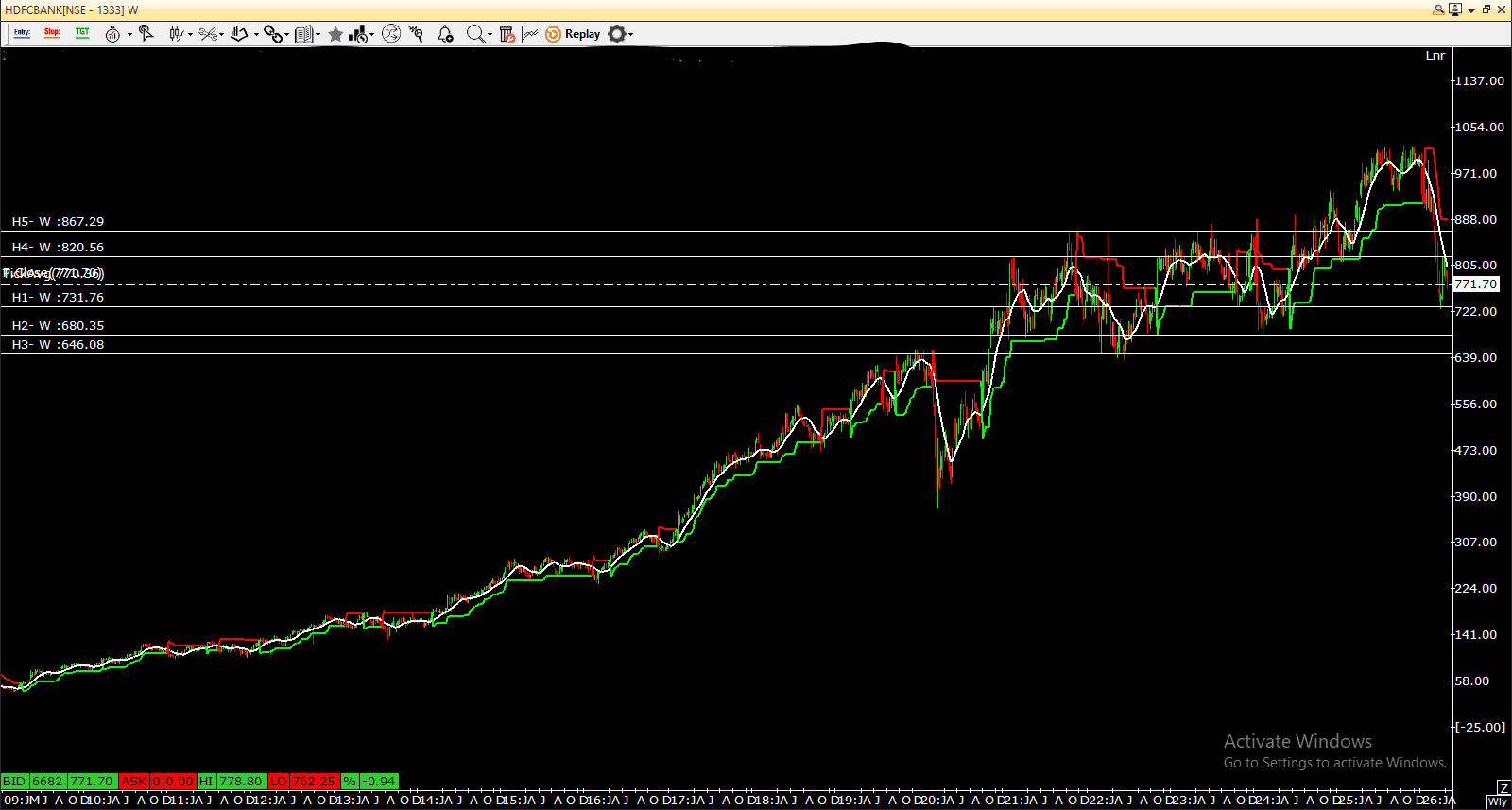Start the Replay mode

(573, 34)
